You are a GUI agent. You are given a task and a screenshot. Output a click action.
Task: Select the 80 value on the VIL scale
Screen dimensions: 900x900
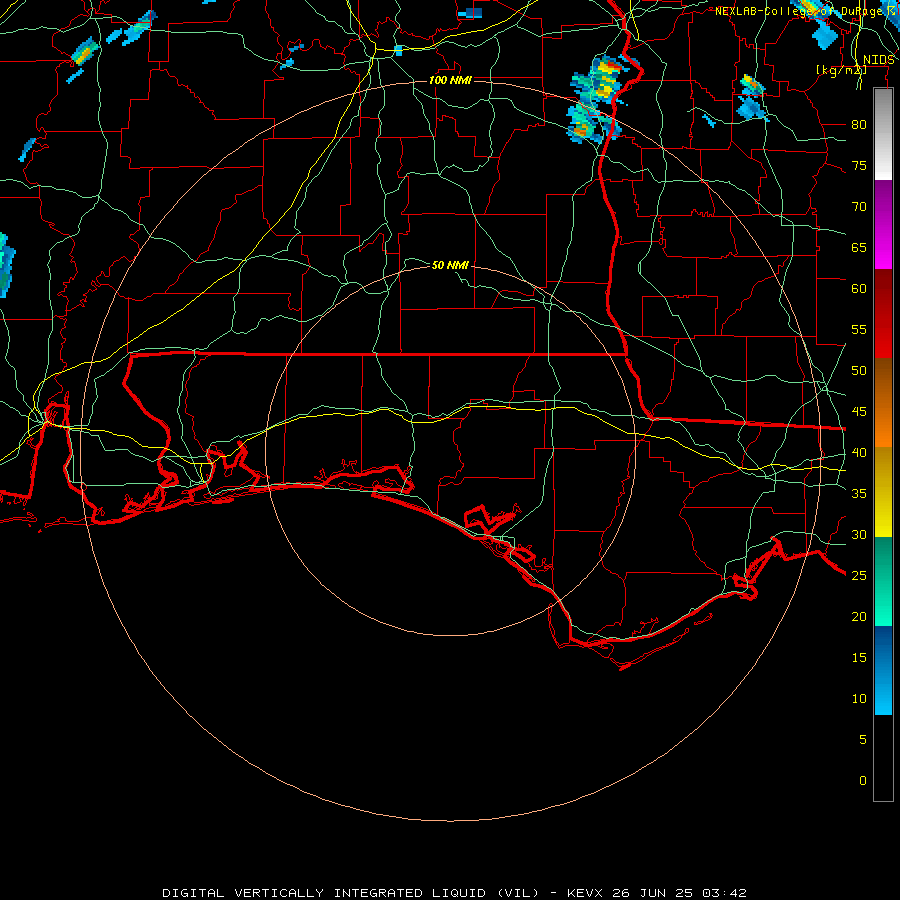(x=859, y=125)
